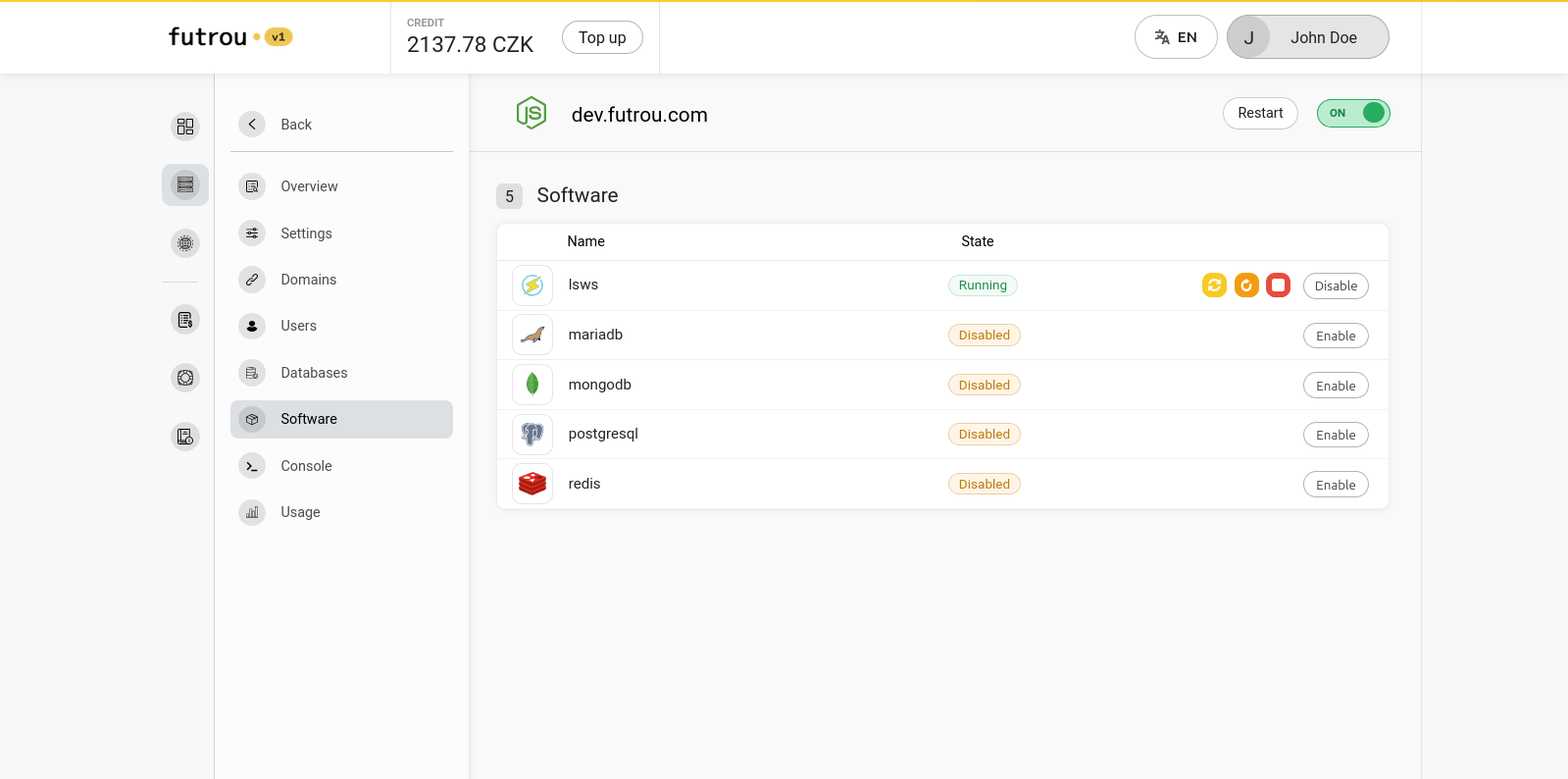Click the Running state badge for lsws

(x=983, y=286)
